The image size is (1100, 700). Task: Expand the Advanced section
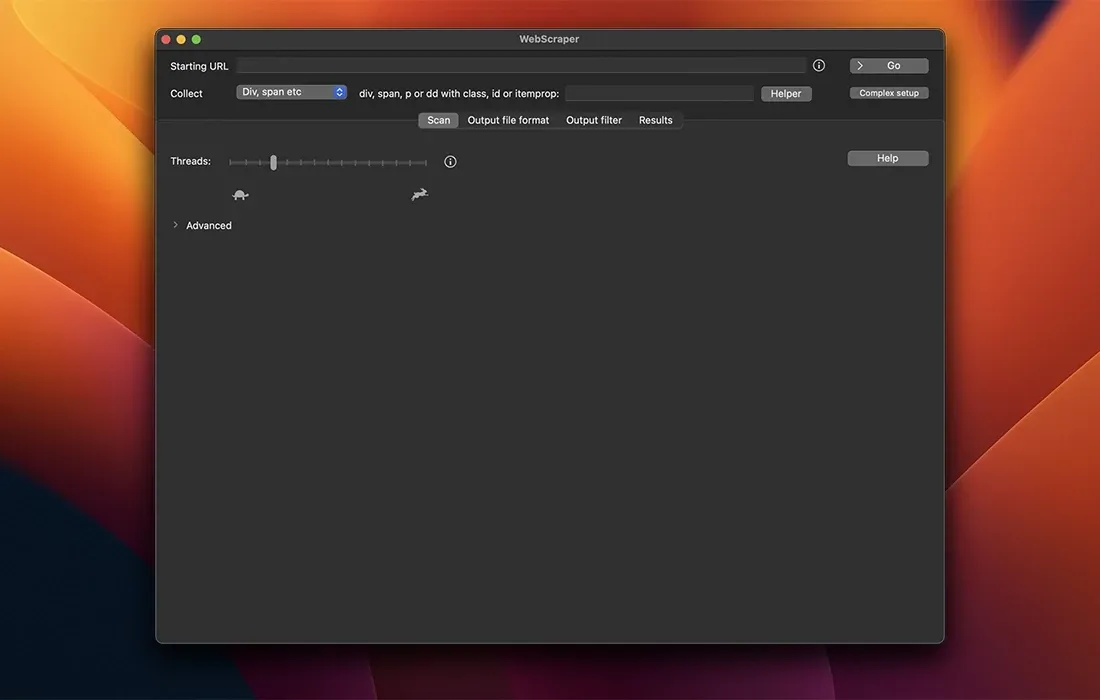pos(176,225)
